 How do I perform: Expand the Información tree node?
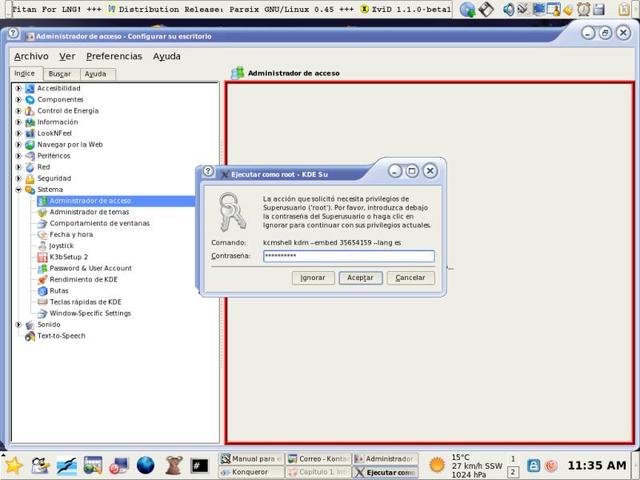tap(18, 122)
